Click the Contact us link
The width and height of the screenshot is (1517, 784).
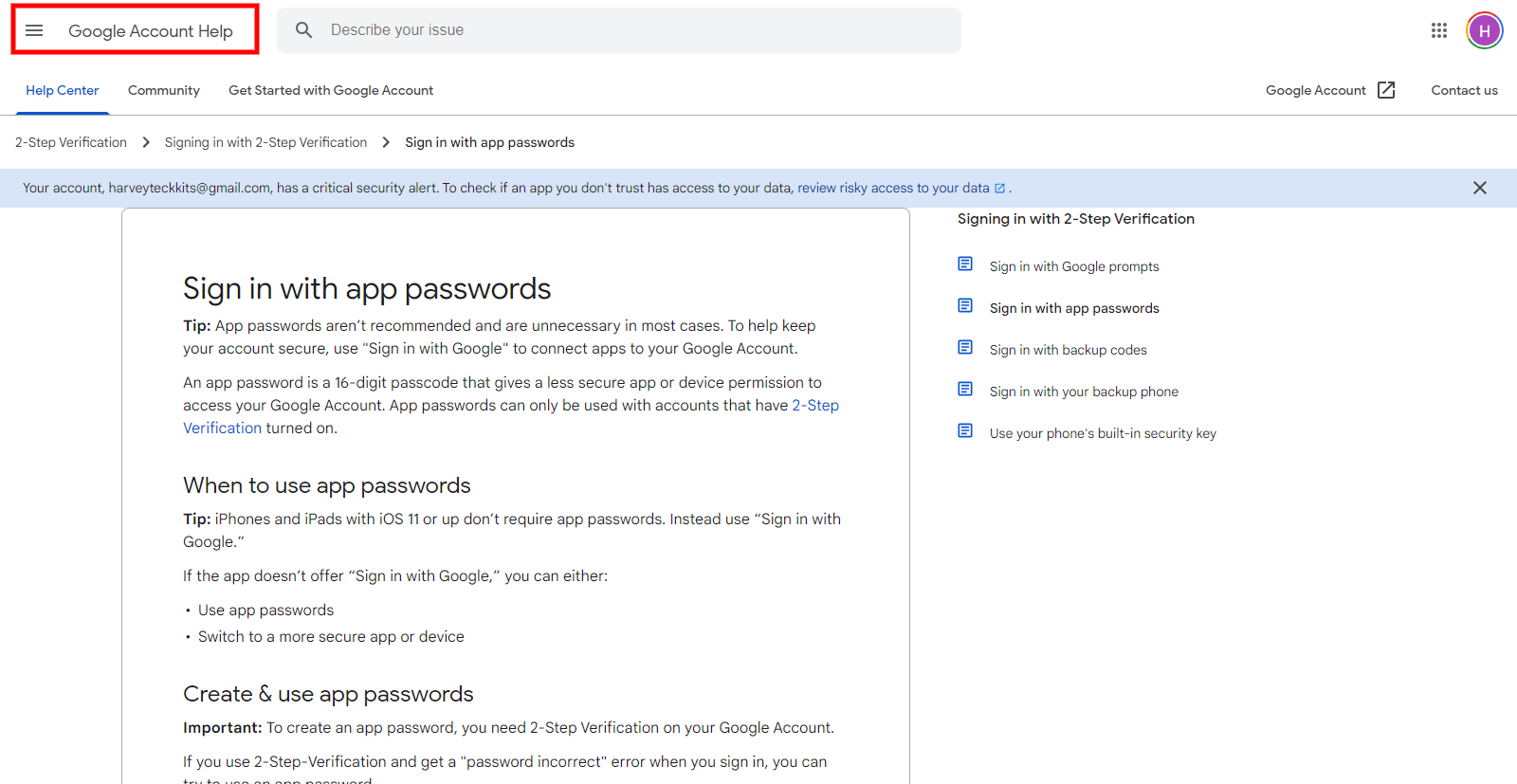click(x=1464, y=90)
